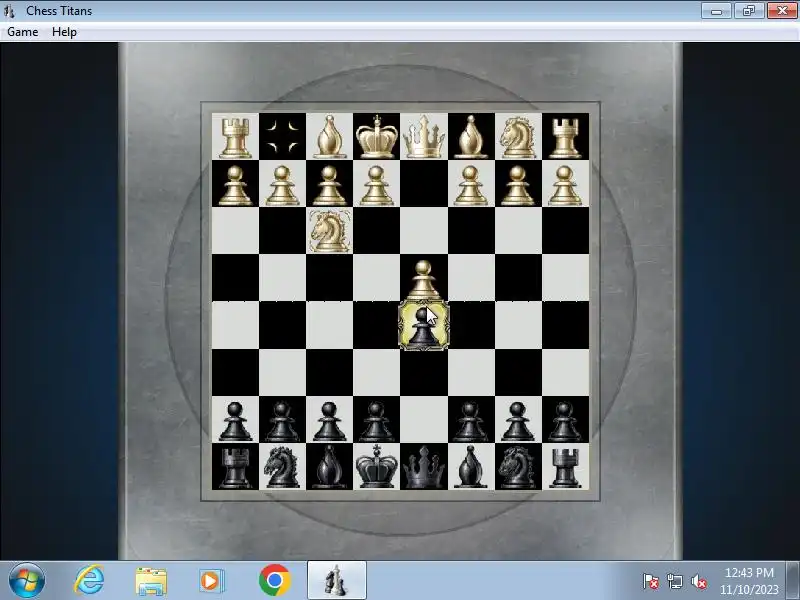Viewport: 800px width, 600px height.
Task: Select the gold bishop beside the gold queen
Action: click(x=470, y=137)
